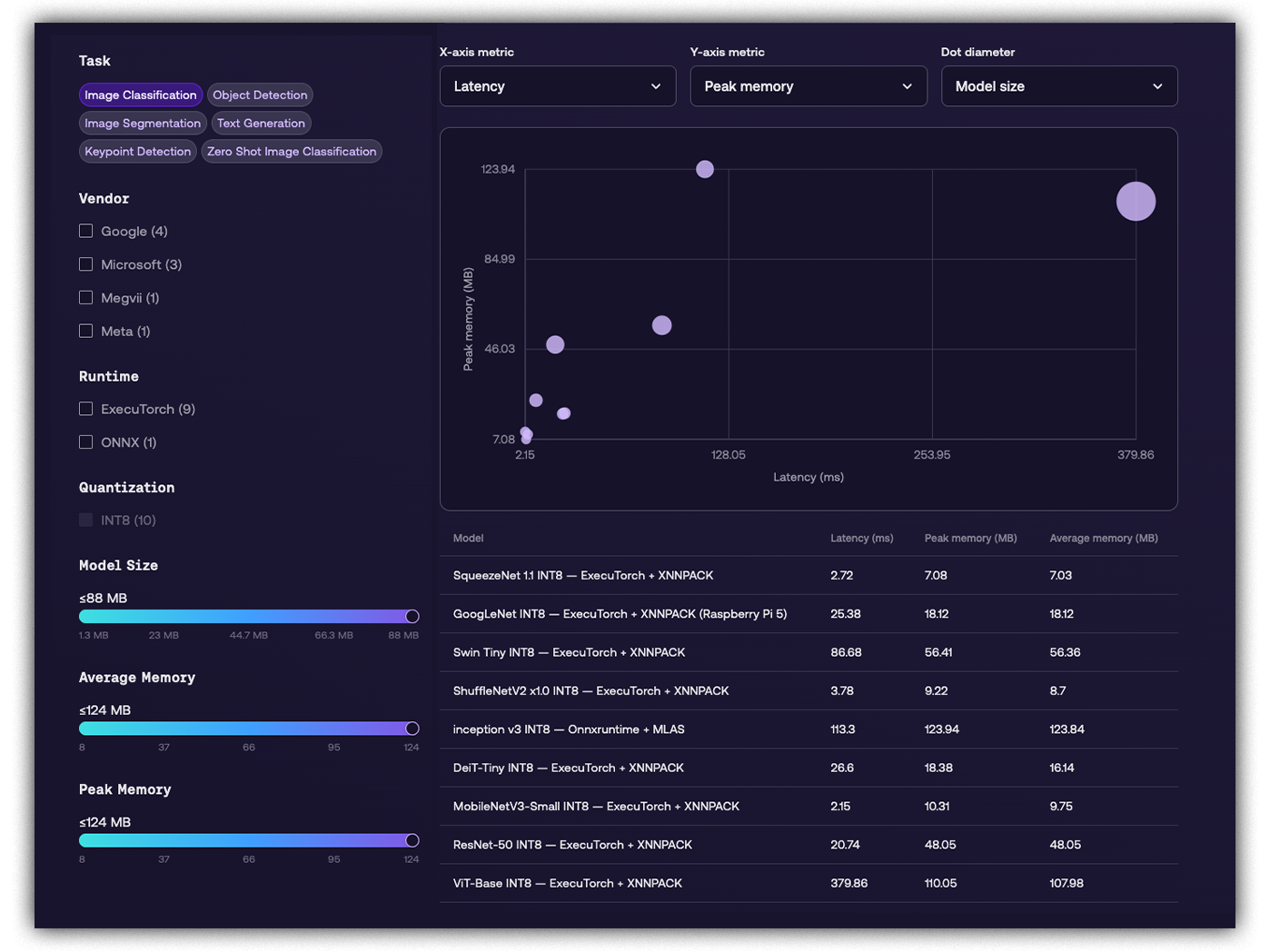
Task: Open the Dot diameter Model size dropdown
Action: tap(1059, 86)
